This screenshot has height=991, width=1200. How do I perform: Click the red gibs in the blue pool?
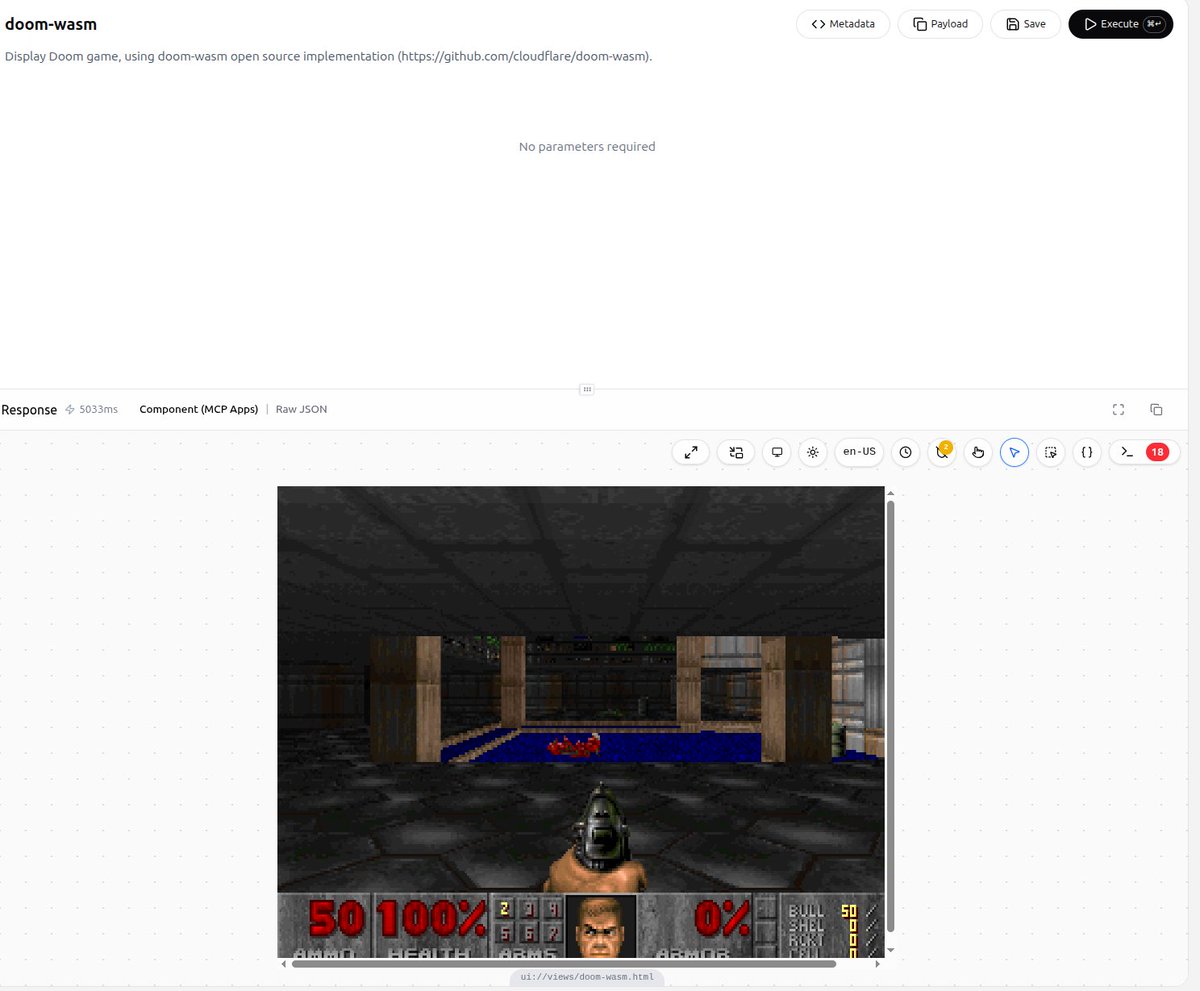click(x=573, y=744)
